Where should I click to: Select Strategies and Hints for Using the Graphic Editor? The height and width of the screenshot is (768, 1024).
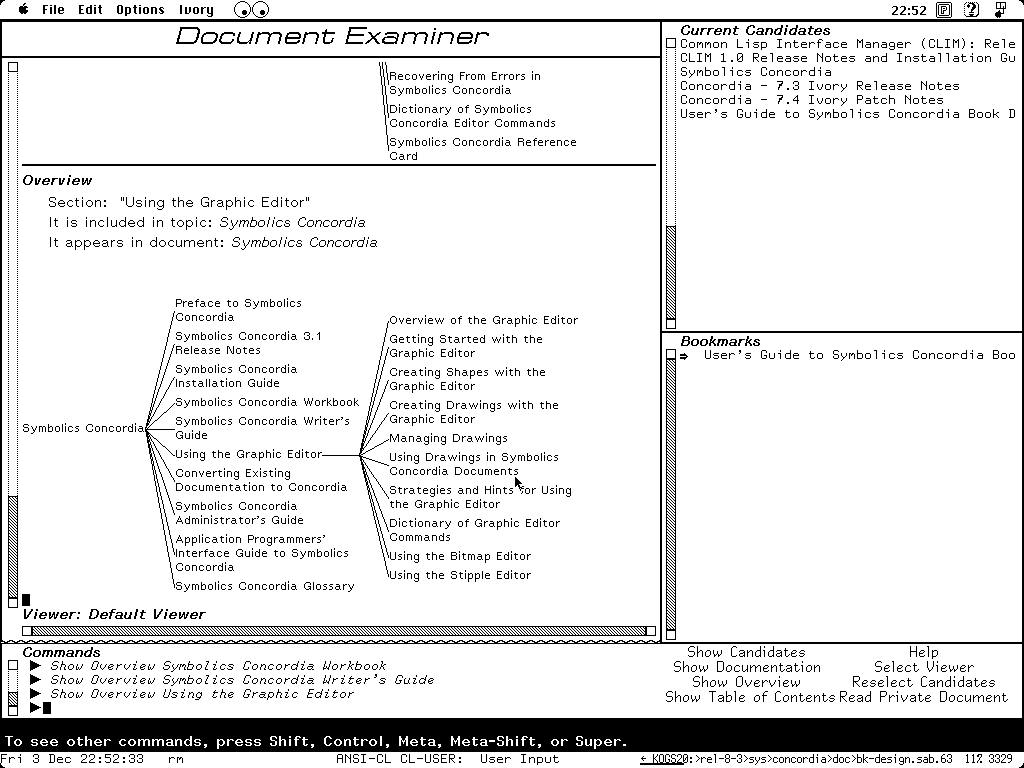point(480,497)
